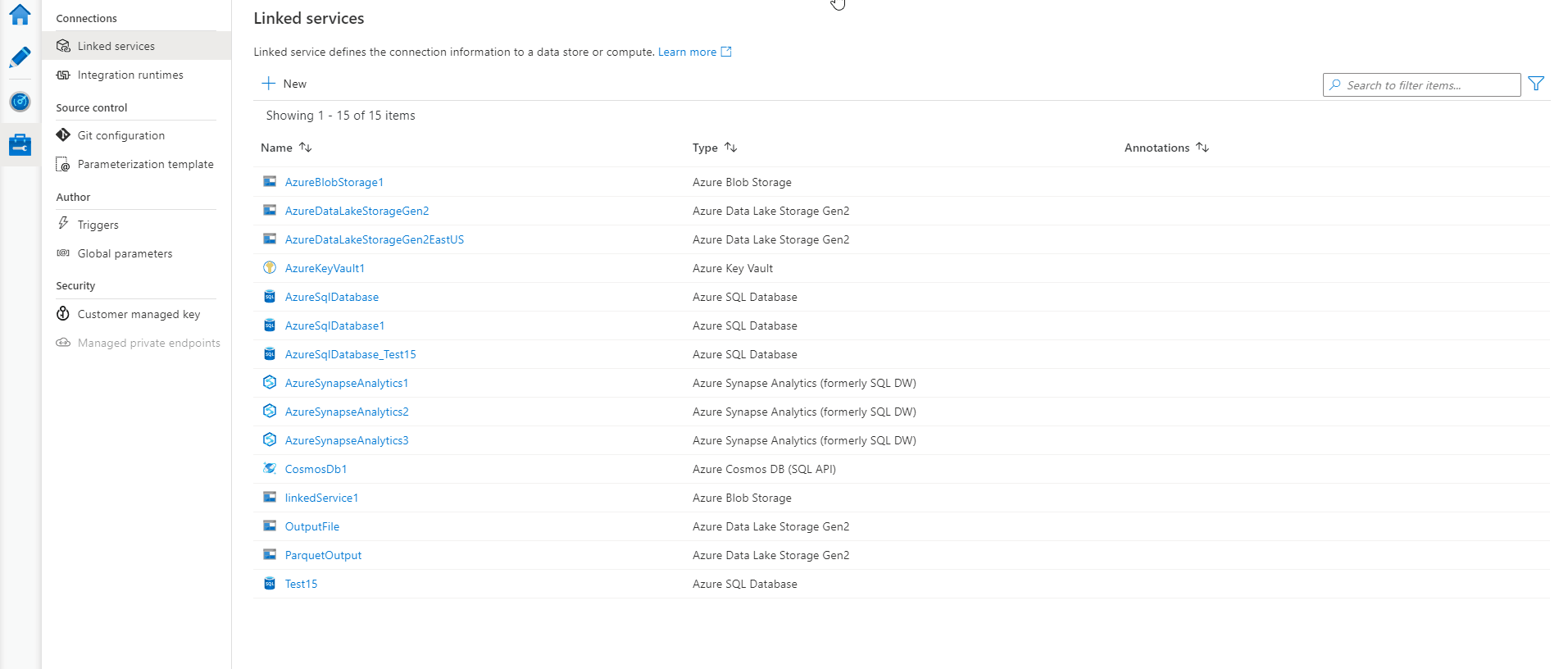Click the Name column header
The image size is (1568, 669).
(276, 148)
